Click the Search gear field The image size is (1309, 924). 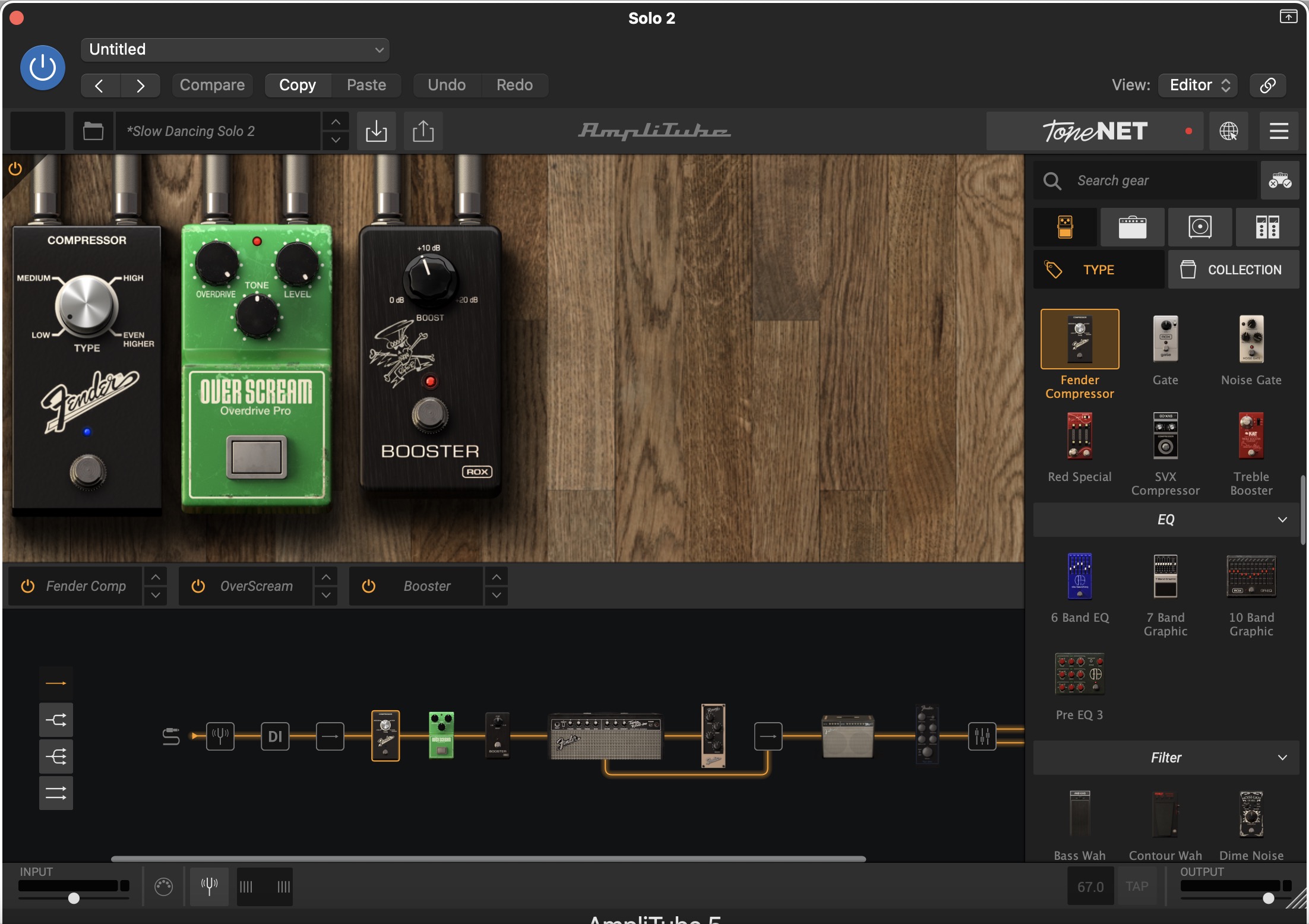[1146, 181]
